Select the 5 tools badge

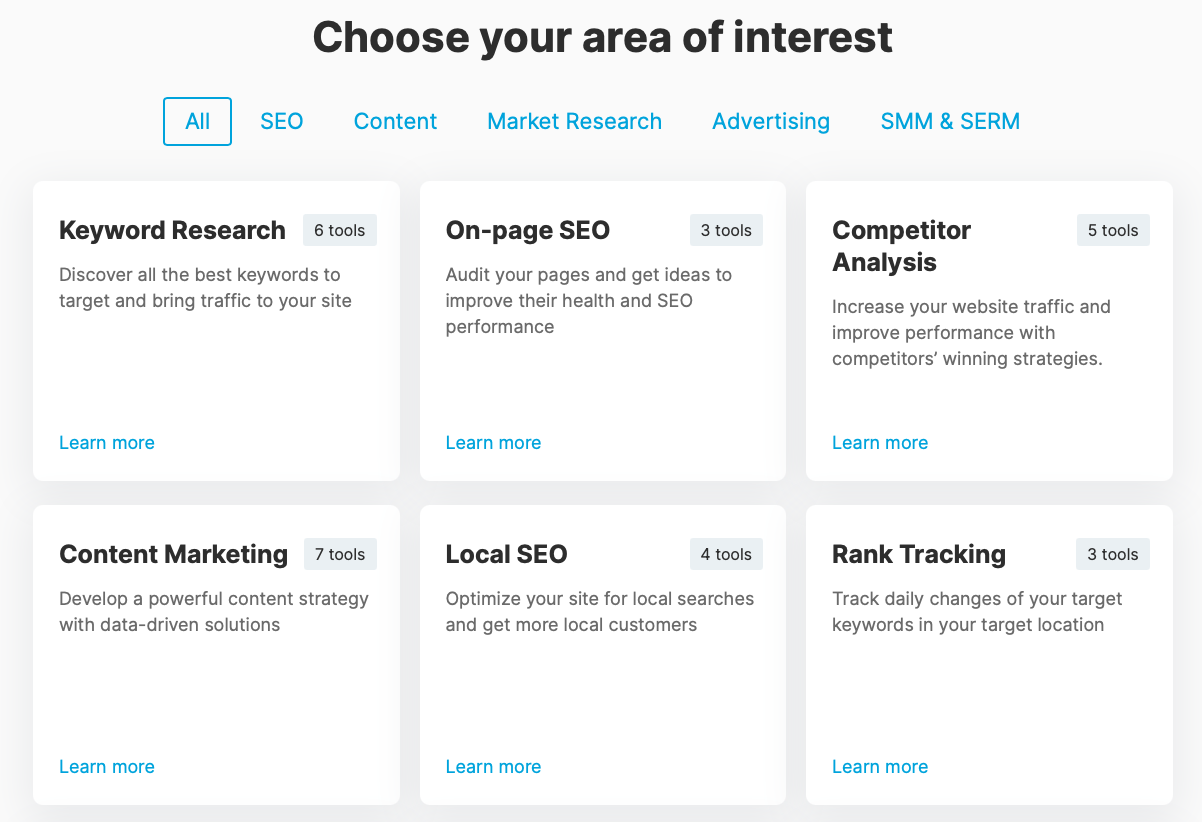point(1113,230)
